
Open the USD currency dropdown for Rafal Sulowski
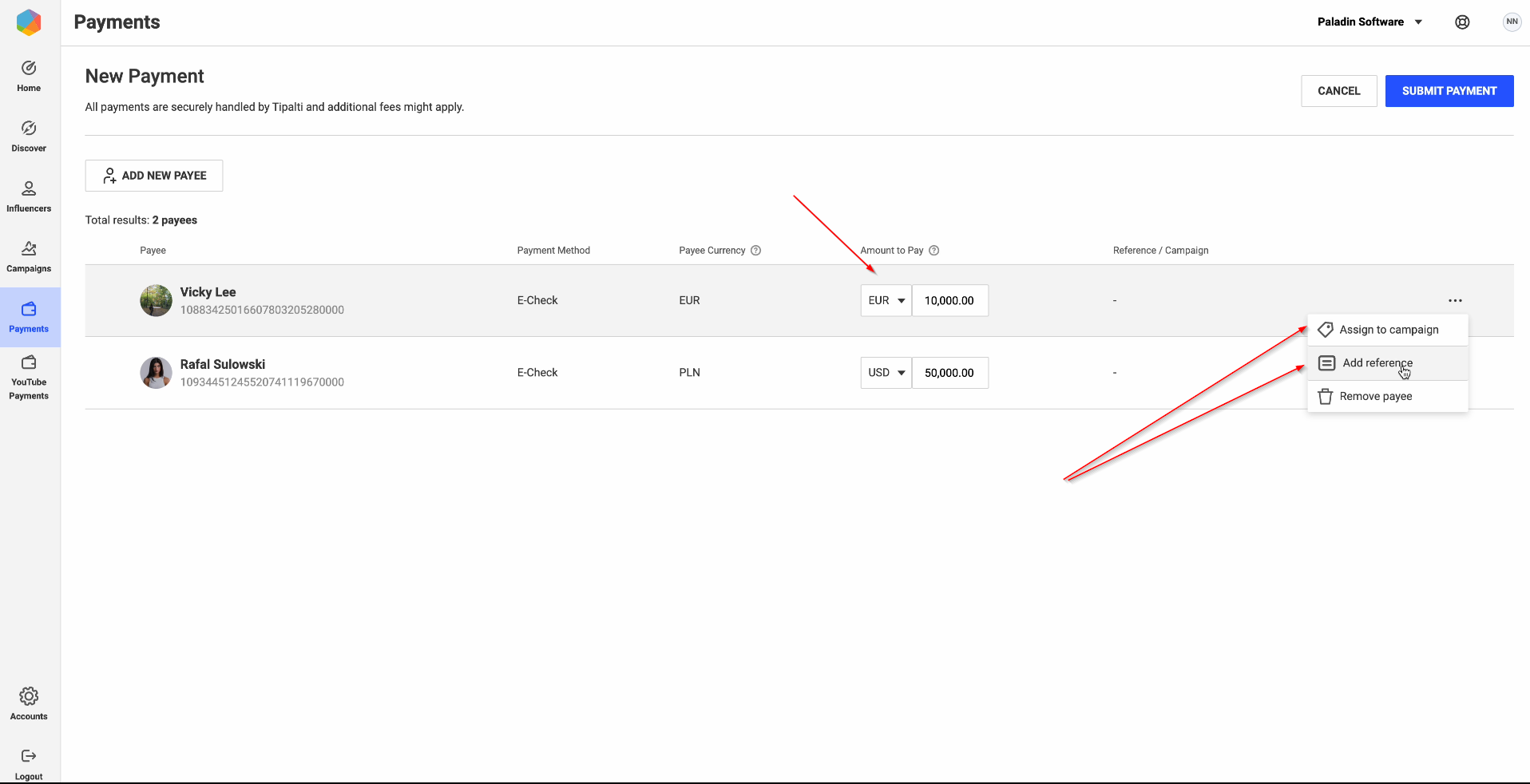coord(886,372)
